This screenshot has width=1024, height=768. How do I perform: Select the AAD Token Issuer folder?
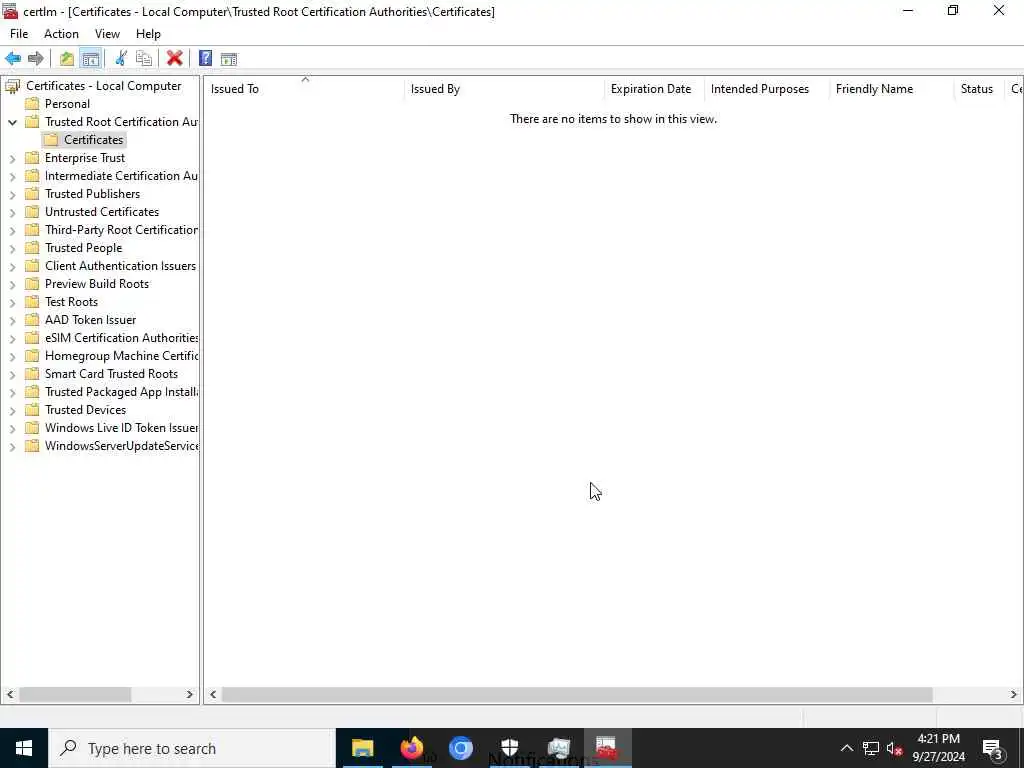pyautogui.click(x=90, y=319)
